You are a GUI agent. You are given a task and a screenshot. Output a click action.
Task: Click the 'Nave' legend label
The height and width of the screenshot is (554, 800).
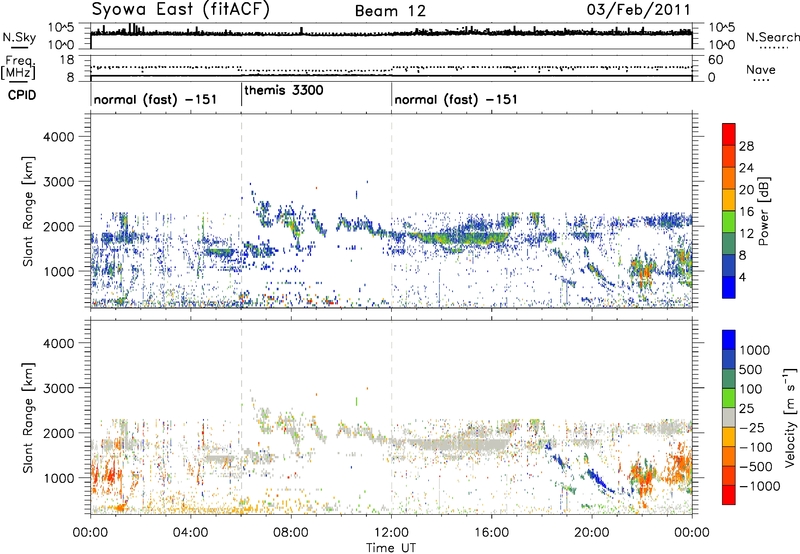pyautogui.click(x=761, y=69)
